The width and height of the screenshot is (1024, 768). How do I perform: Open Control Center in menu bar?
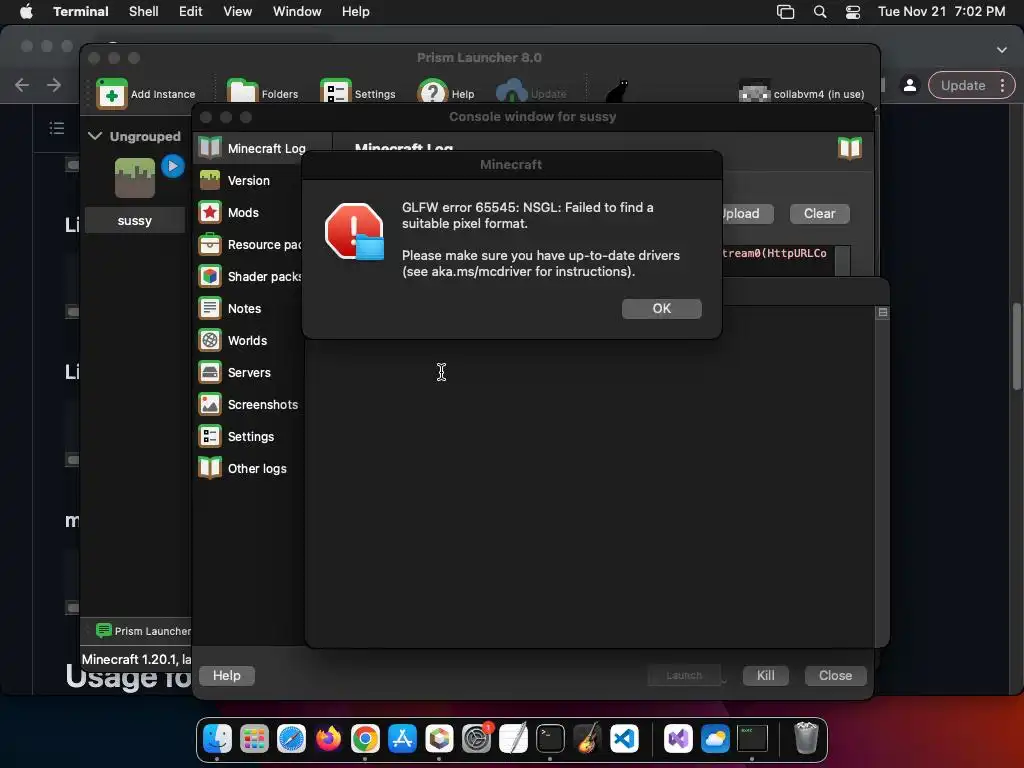853,12
